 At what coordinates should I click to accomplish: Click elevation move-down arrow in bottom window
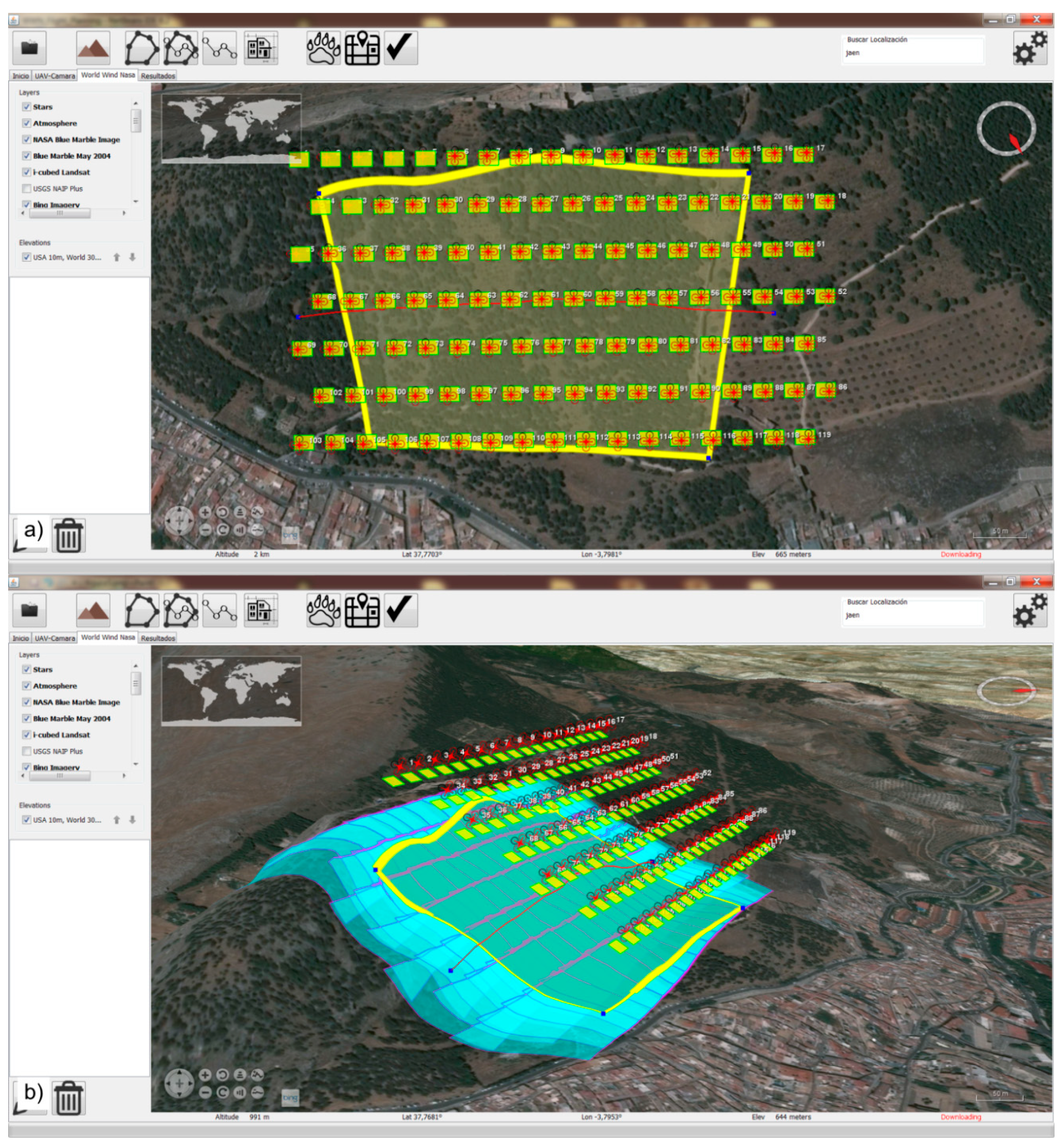click(133, 820)
